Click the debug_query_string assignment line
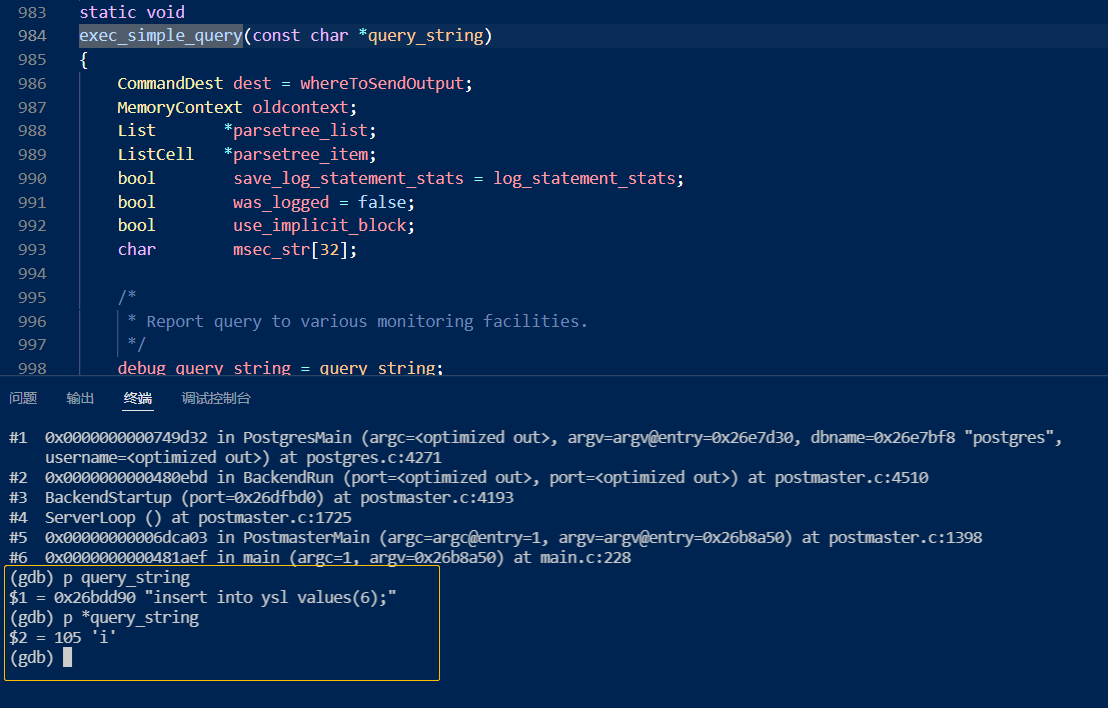Screen dimensions: 1108x708 coord(281,368)
